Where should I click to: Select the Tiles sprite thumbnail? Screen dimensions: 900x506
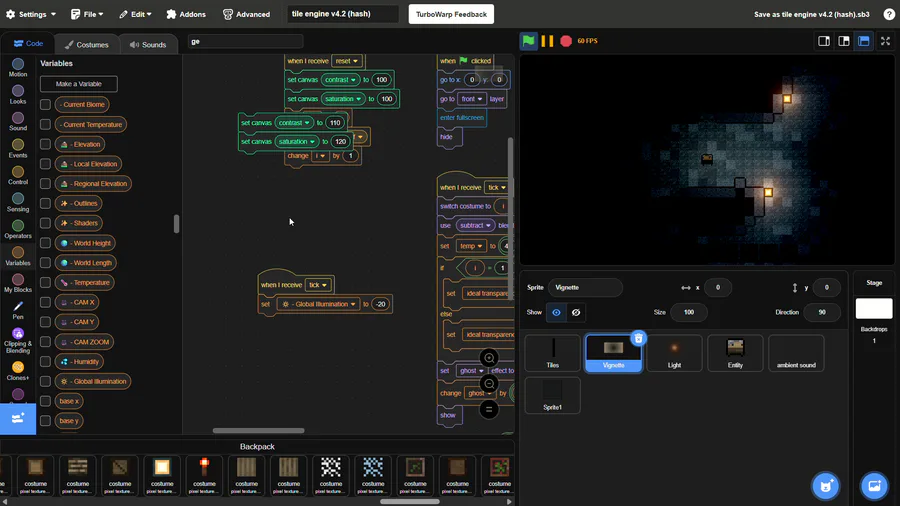coord(553,353)
